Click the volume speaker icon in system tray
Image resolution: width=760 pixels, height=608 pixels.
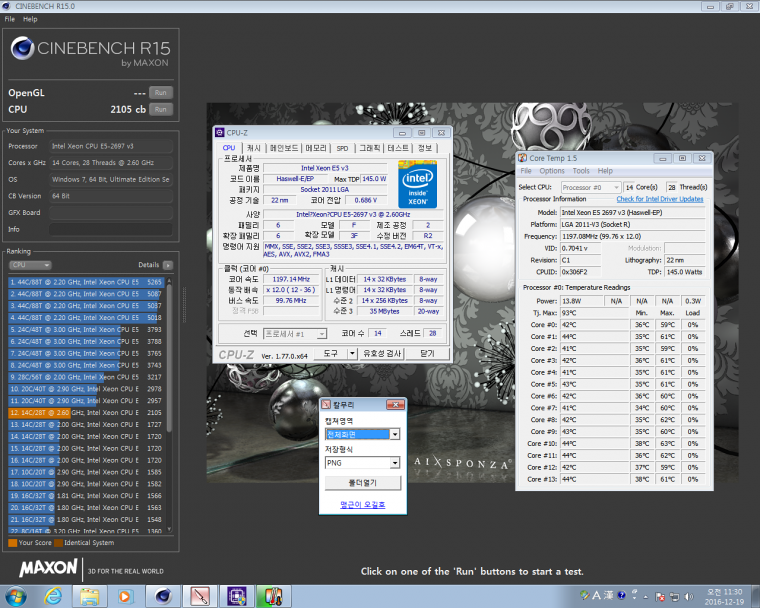tap(688, 597)
